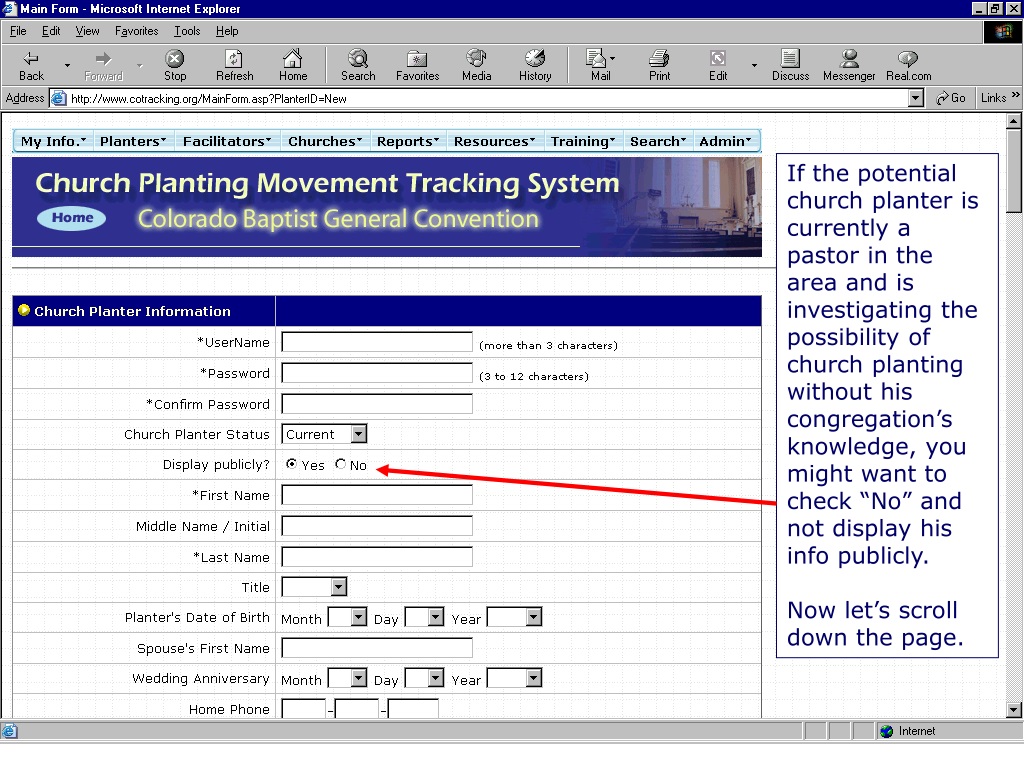Open the browser Home icon
Viewport: 1024px width, 768px height.
(x=293, y=58)
